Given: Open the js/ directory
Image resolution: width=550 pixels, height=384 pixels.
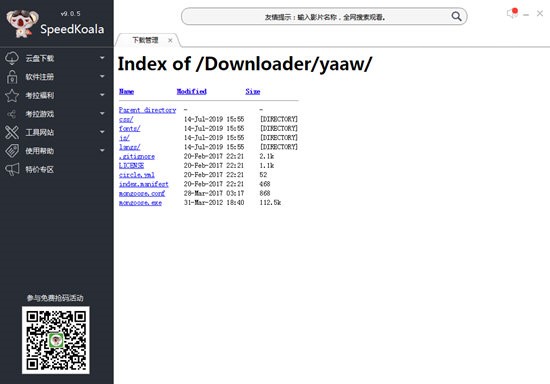Looking at the screenshot, I should [124, 138].
